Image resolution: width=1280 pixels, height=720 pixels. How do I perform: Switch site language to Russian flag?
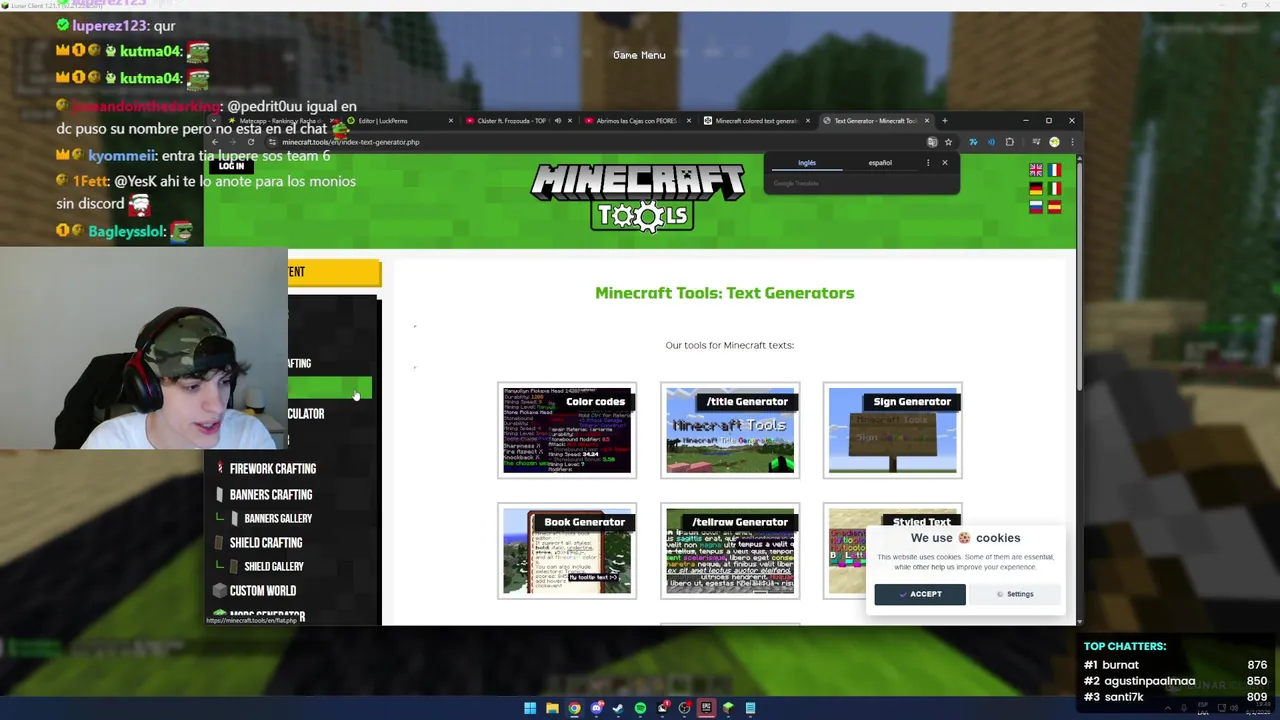(1036, 207)
